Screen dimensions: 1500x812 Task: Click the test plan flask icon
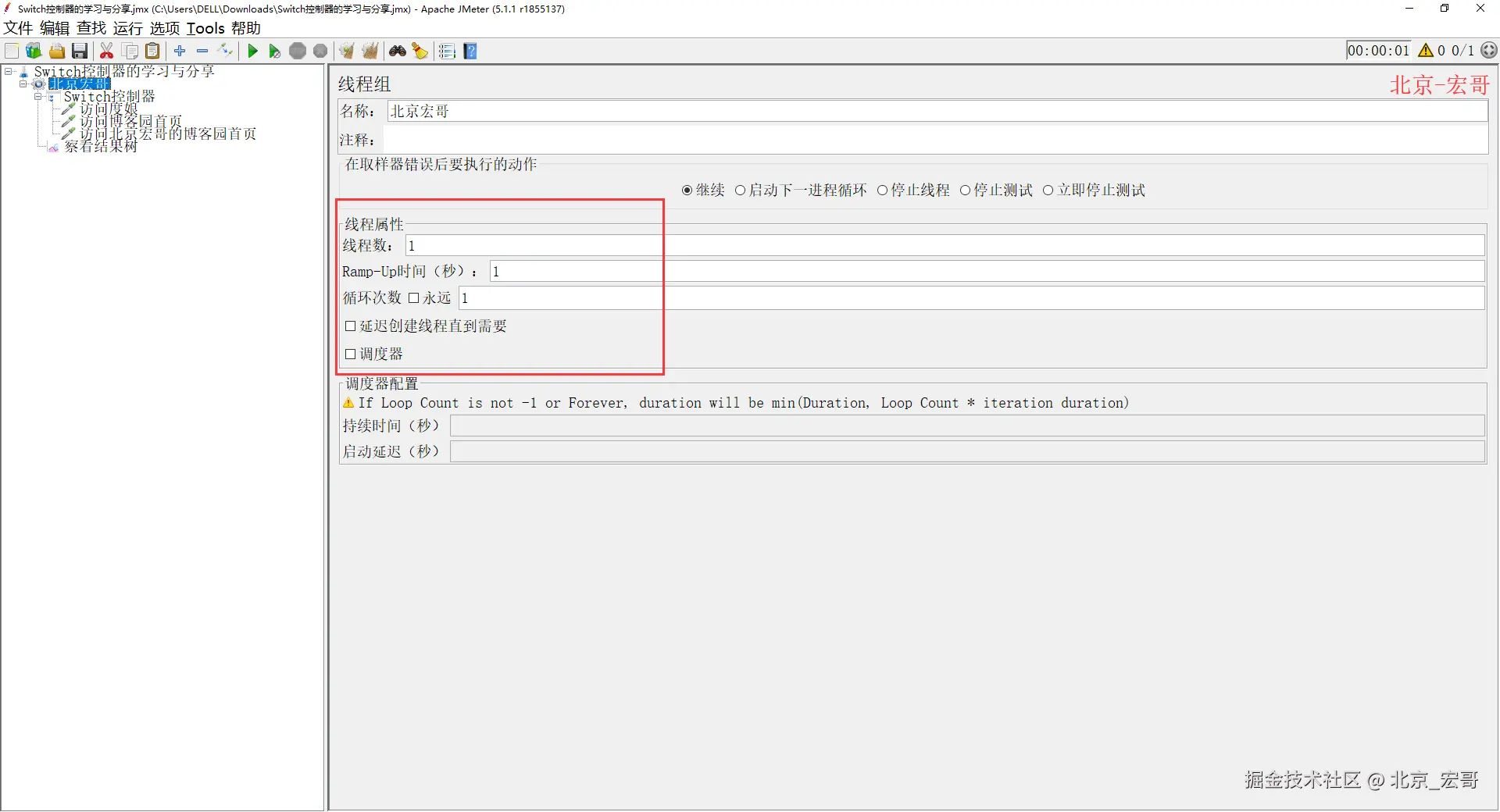[x=23, y=71]
